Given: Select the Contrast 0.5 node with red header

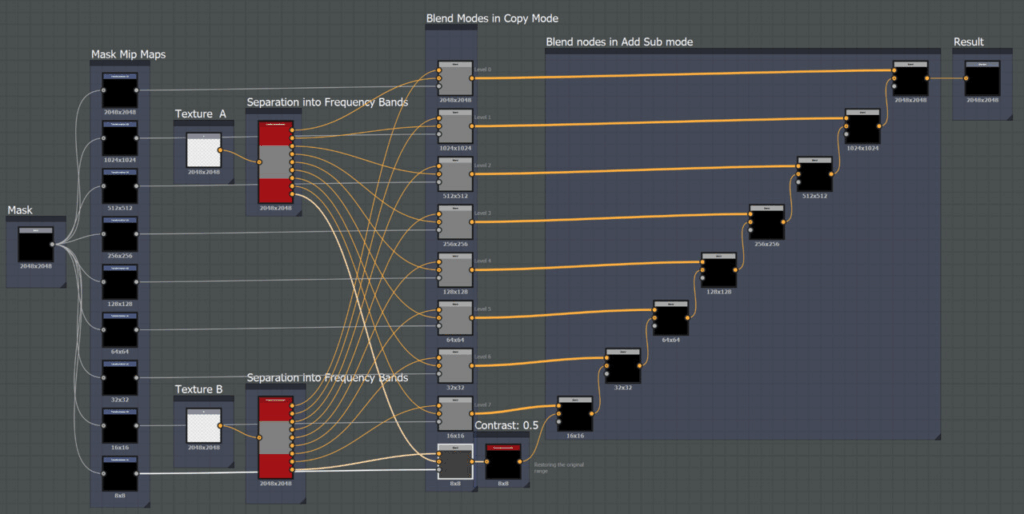Looking at the screenshot, I should pyautogui.click(x=504, y=462).
